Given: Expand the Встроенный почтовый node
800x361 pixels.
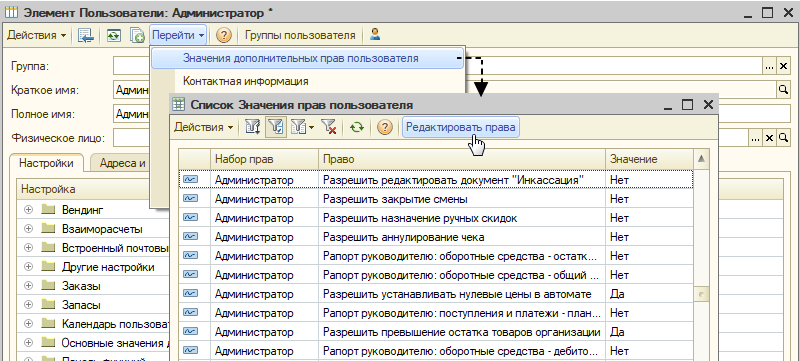Looking at the screenshot, I should [x=29, y=247].
